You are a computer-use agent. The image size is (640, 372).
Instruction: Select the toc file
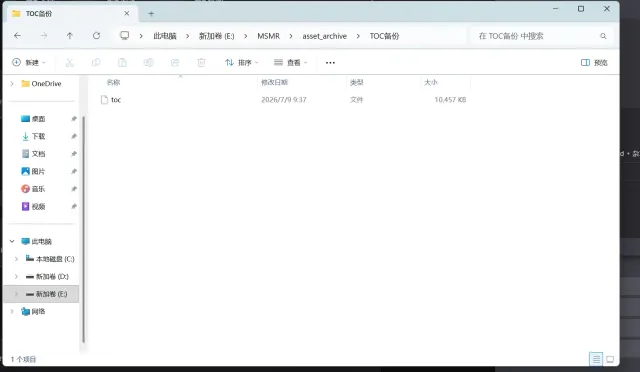[x=116, y=100]
